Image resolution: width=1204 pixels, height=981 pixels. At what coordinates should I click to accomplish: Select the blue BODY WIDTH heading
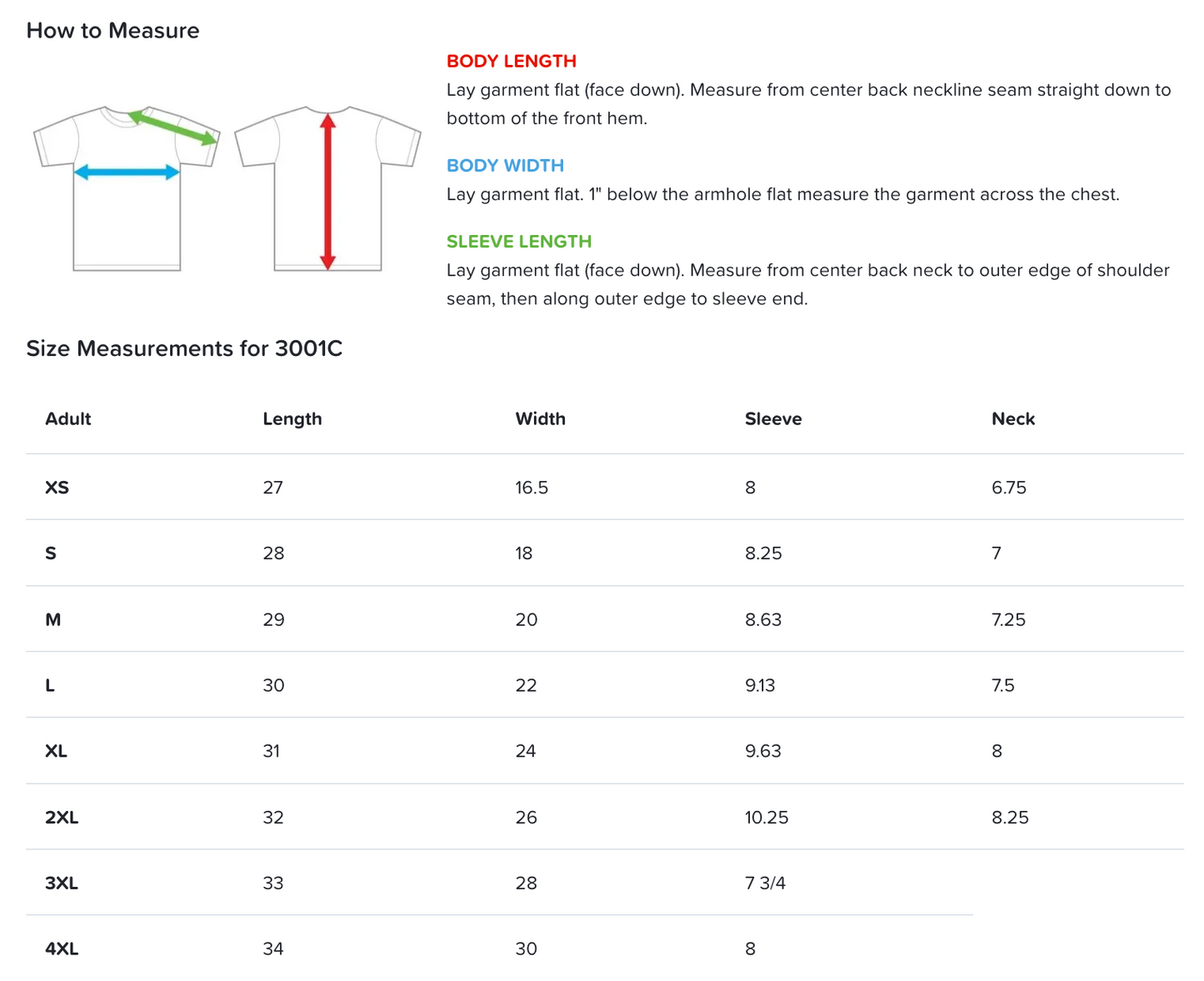coord(505,165)
